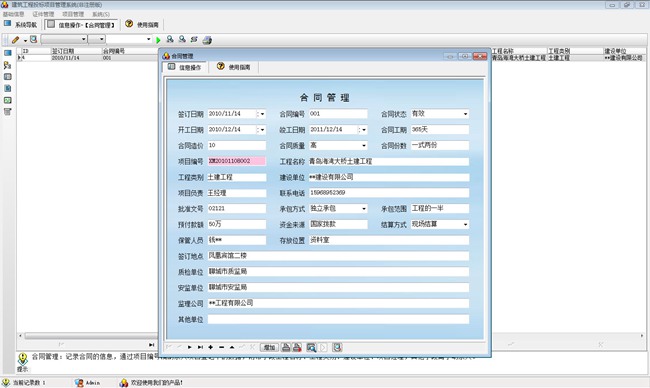The width and height of the screenshot is (650, 388).
Task: Close the 合同管理 dialog
Action: tap(480, 56)
